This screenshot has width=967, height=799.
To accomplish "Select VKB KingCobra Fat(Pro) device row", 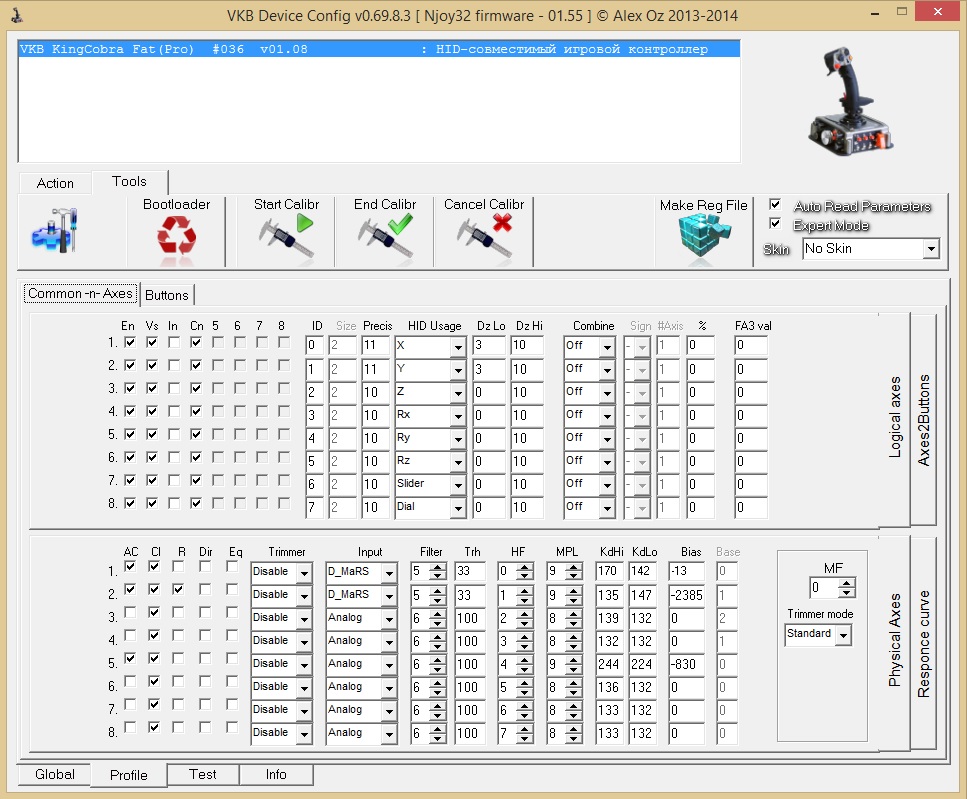I will [379, 49].
